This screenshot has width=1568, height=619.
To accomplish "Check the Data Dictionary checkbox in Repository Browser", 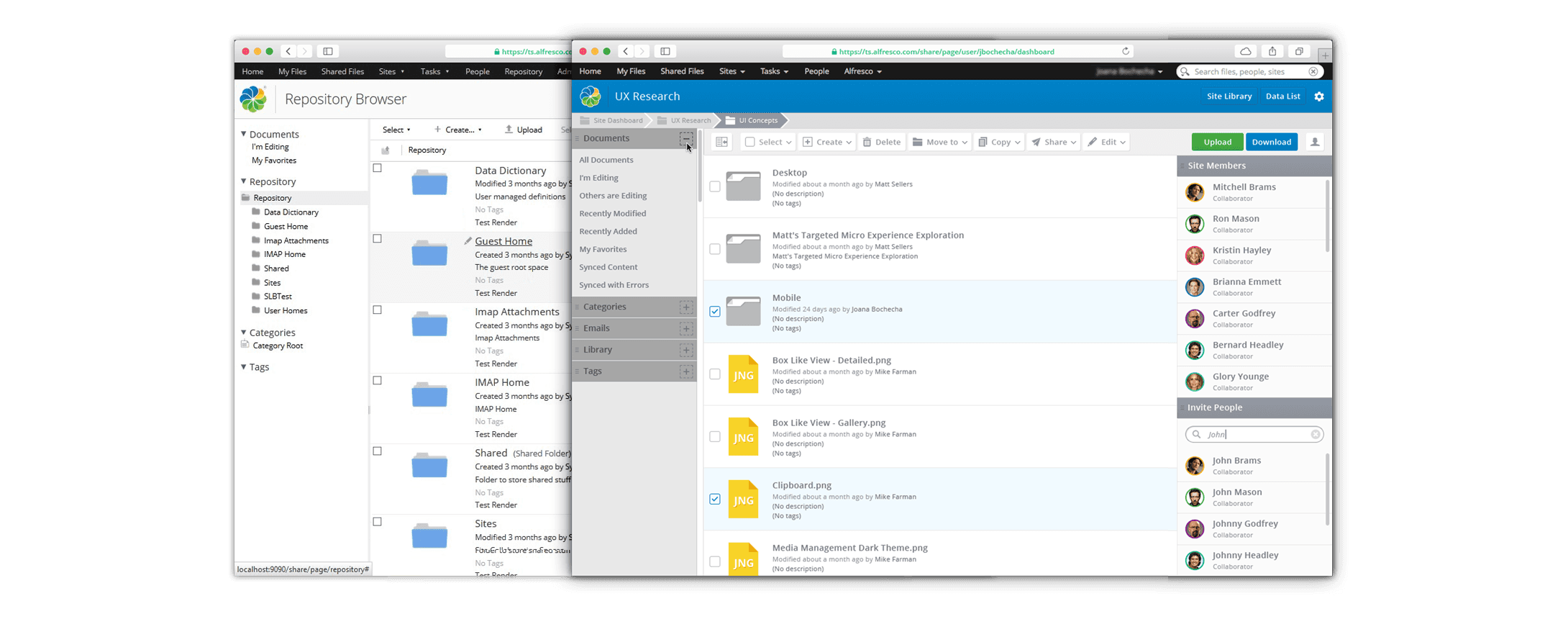I will pyautogui.click(x=377, y=168).
